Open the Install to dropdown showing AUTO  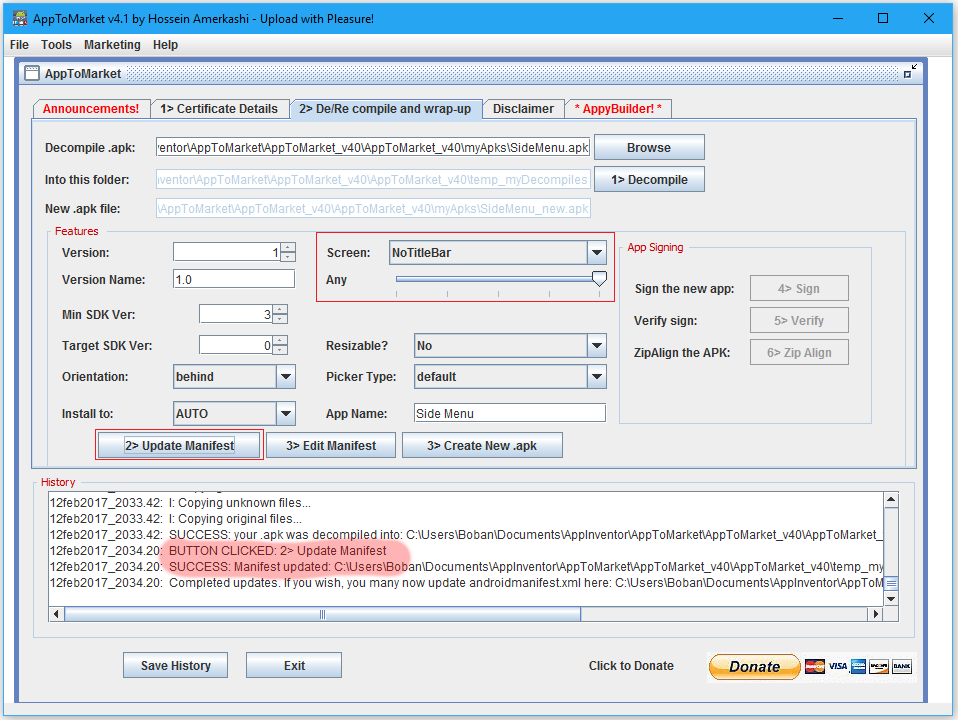(x=286, y=413)
